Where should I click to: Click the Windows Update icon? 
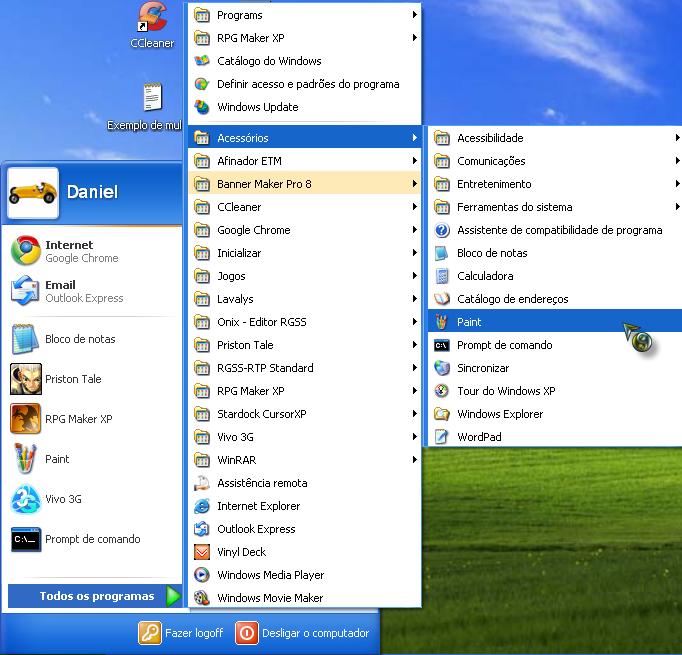coord(202,107)
